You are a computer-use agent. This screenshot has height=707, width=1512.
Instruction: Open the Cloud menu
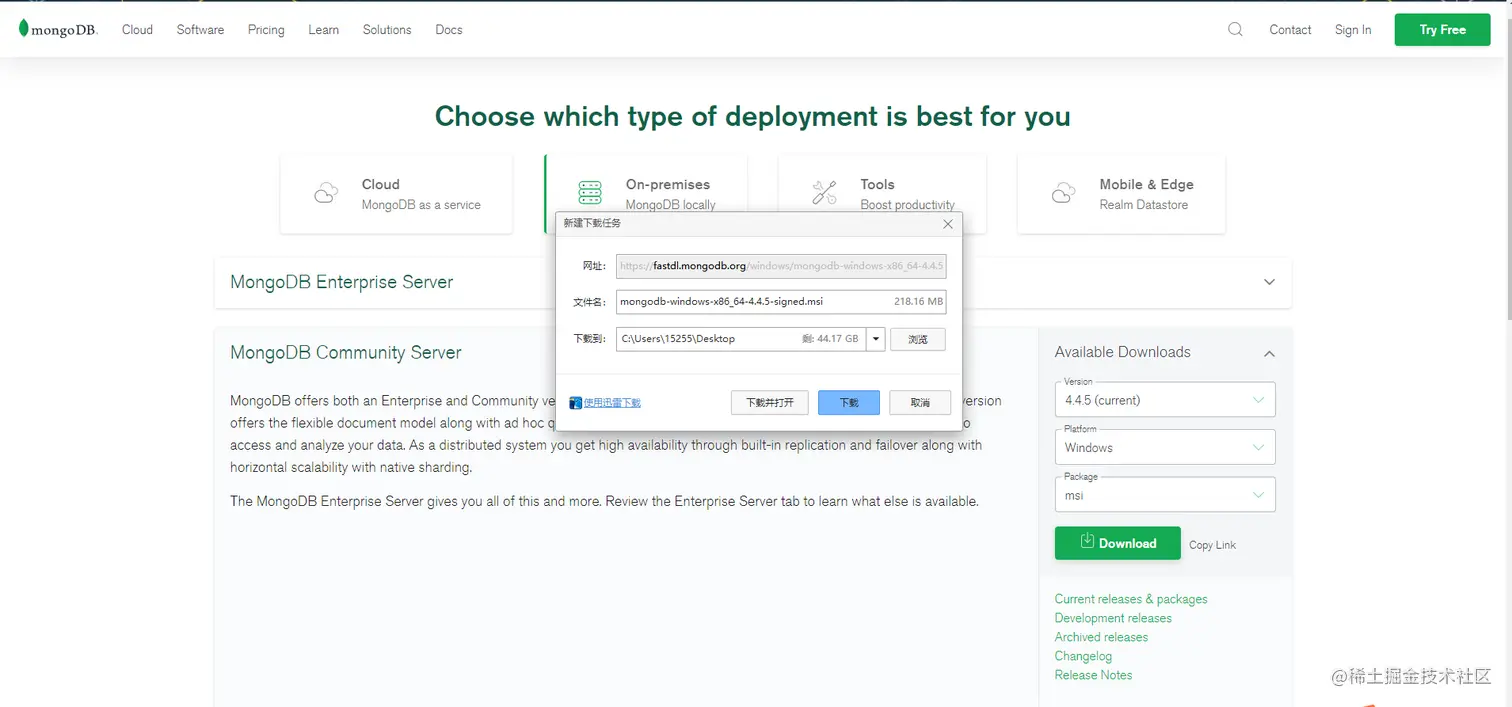coord(137,29)
